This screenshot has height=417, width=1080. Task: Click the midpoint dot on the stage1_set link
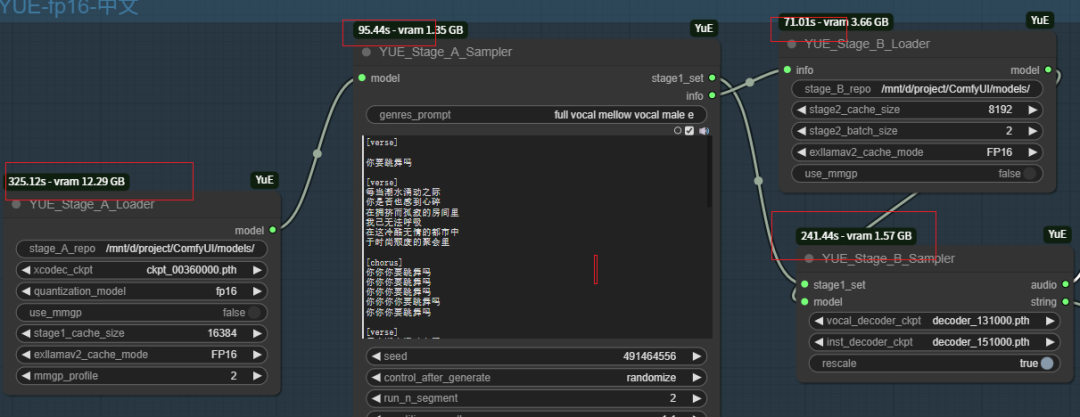[x=758, y=181]
